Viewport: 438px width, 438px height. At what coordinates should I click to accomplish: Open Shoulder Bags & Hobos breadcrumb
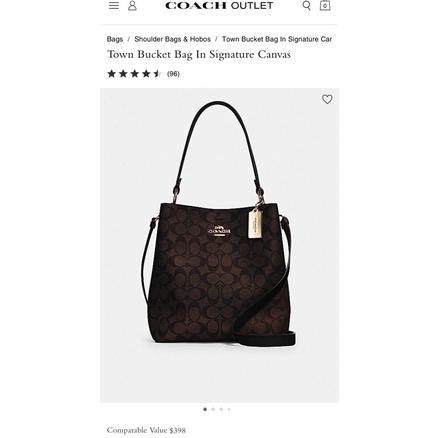[172, 39]
